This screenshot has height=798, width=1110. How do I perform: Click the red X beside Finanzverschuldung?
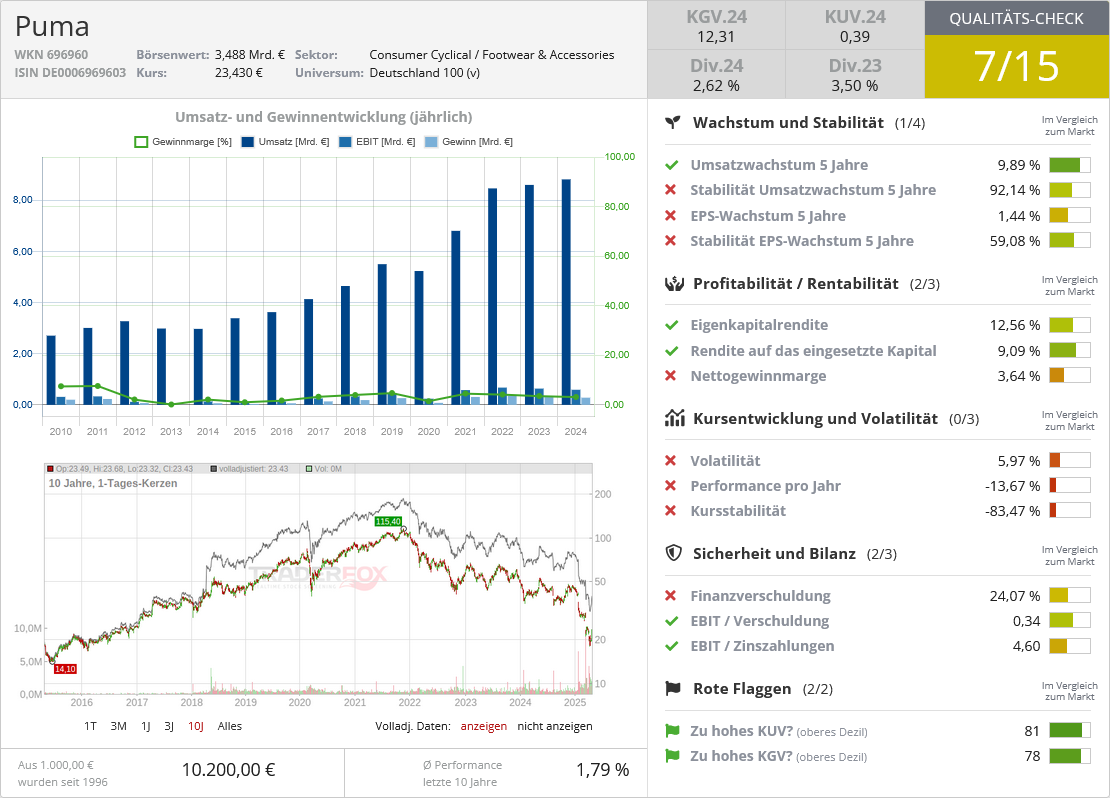[x=670, y=595]
